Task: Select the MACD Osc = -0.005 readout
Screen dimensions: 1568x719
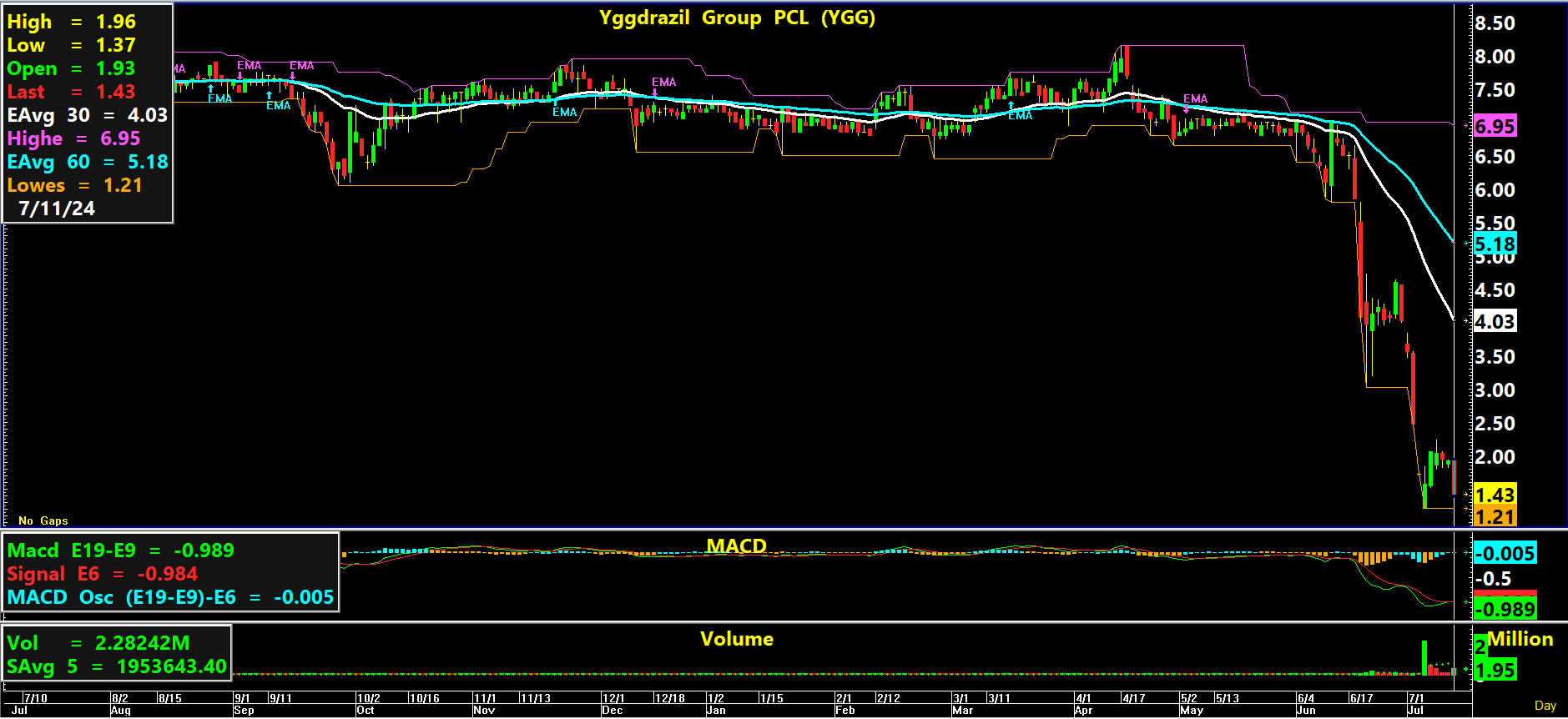Action: (170, 597)
